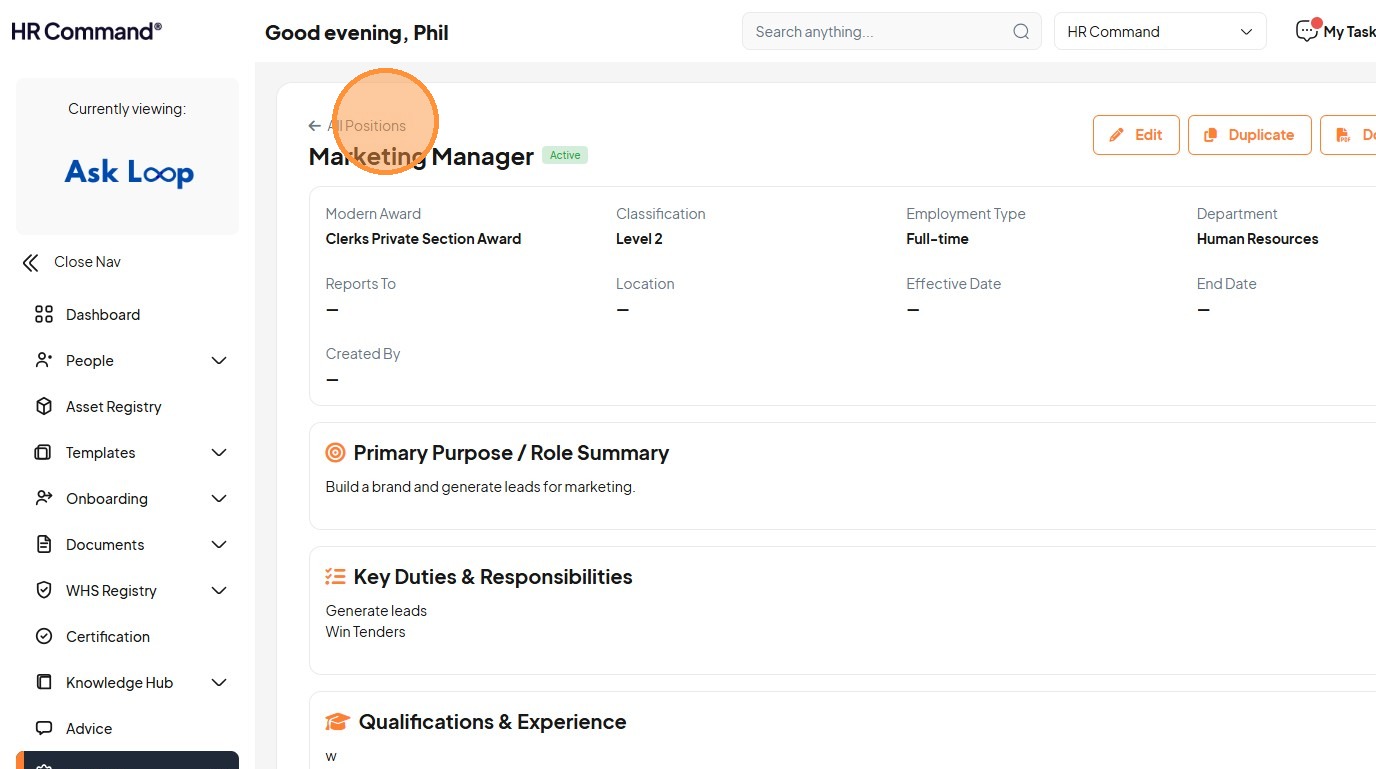The width and height of the screenshot is (1376, 769).
Task: Open the HR Command dropdown
Action: coord(1160,32)
